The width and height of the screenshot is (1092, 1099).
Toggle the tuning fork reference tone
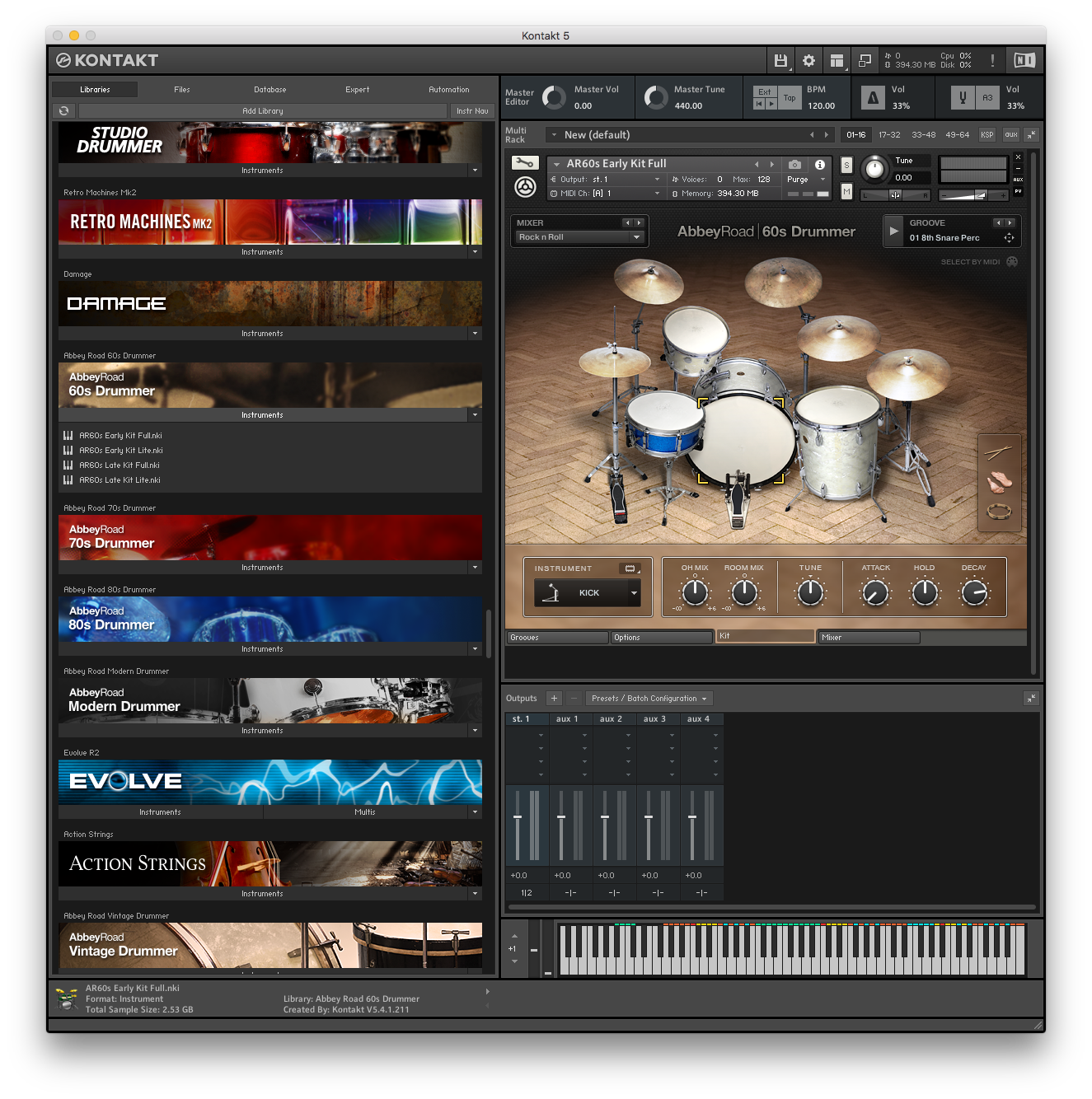click(963, 98)
